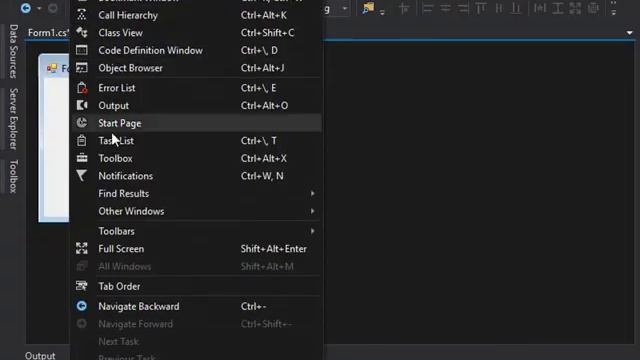Screen dimensions: 640x360
Task: Choose Task List menu entry
Action: 196,140
